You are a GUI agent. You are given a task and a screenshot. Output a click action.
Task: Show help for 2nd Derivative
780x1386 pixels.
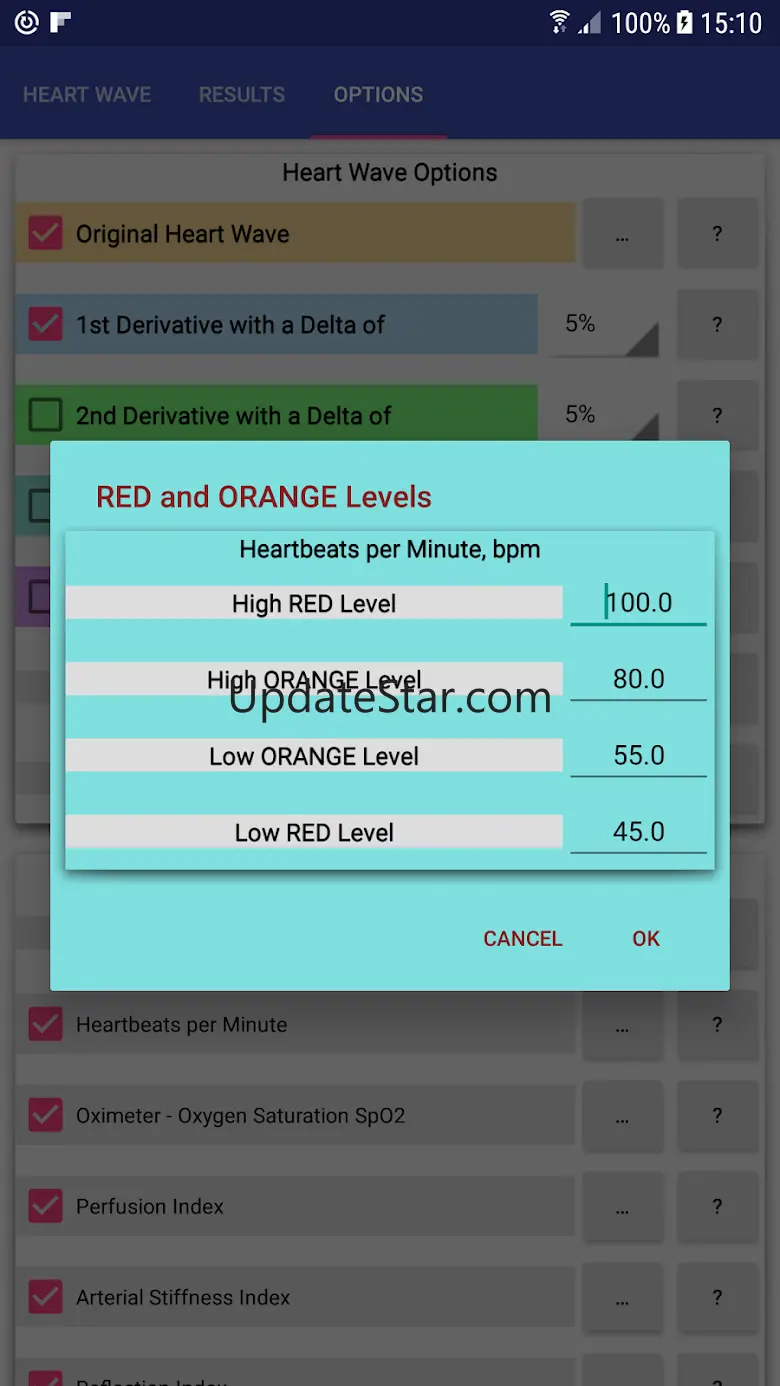pos(717,415)
